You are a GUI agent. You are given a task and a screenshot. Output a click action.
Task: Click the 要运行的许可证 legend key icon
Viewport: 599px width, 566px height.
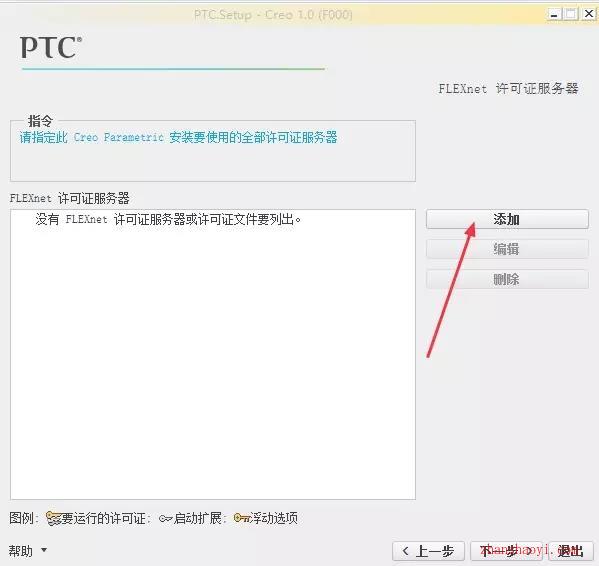point(53,518)
